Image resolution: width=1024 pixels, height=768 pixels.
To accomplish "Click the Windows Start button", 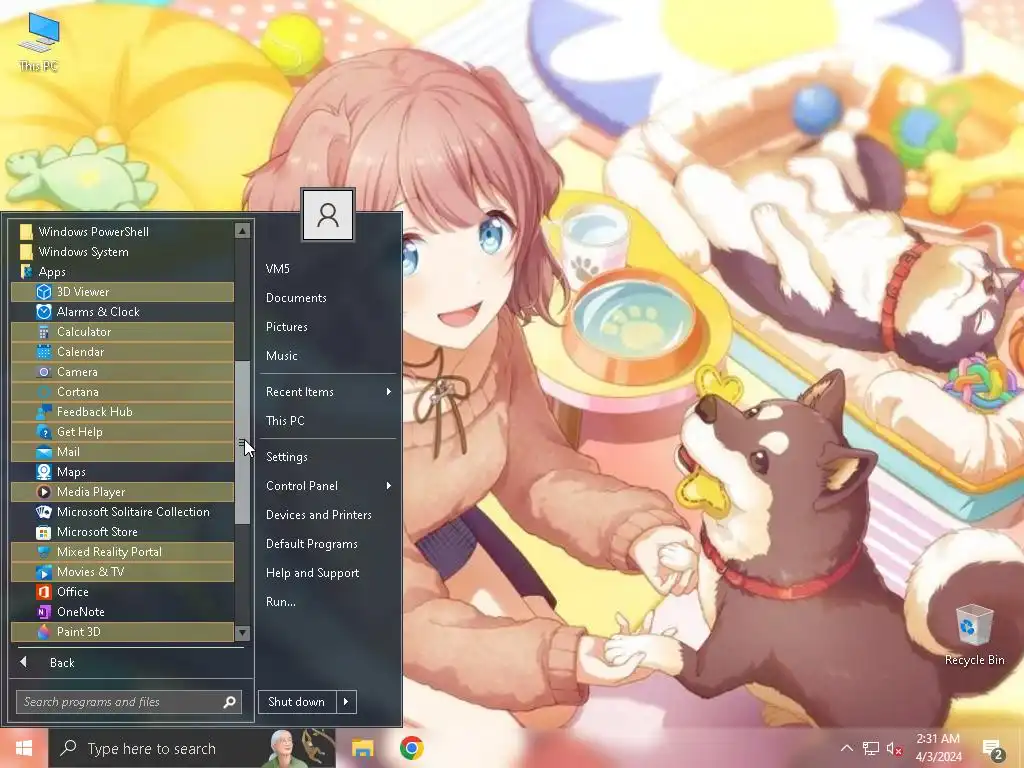I will tap(24, 748).
